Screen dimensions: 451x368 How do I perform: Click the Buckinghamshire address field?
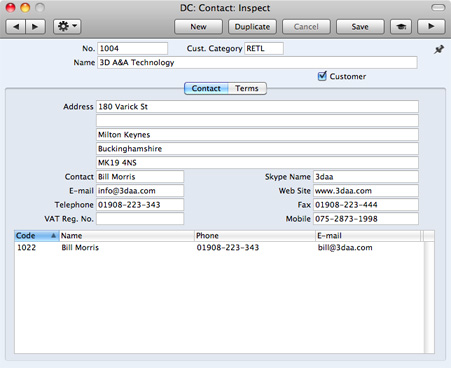click(x=257, y=149)
